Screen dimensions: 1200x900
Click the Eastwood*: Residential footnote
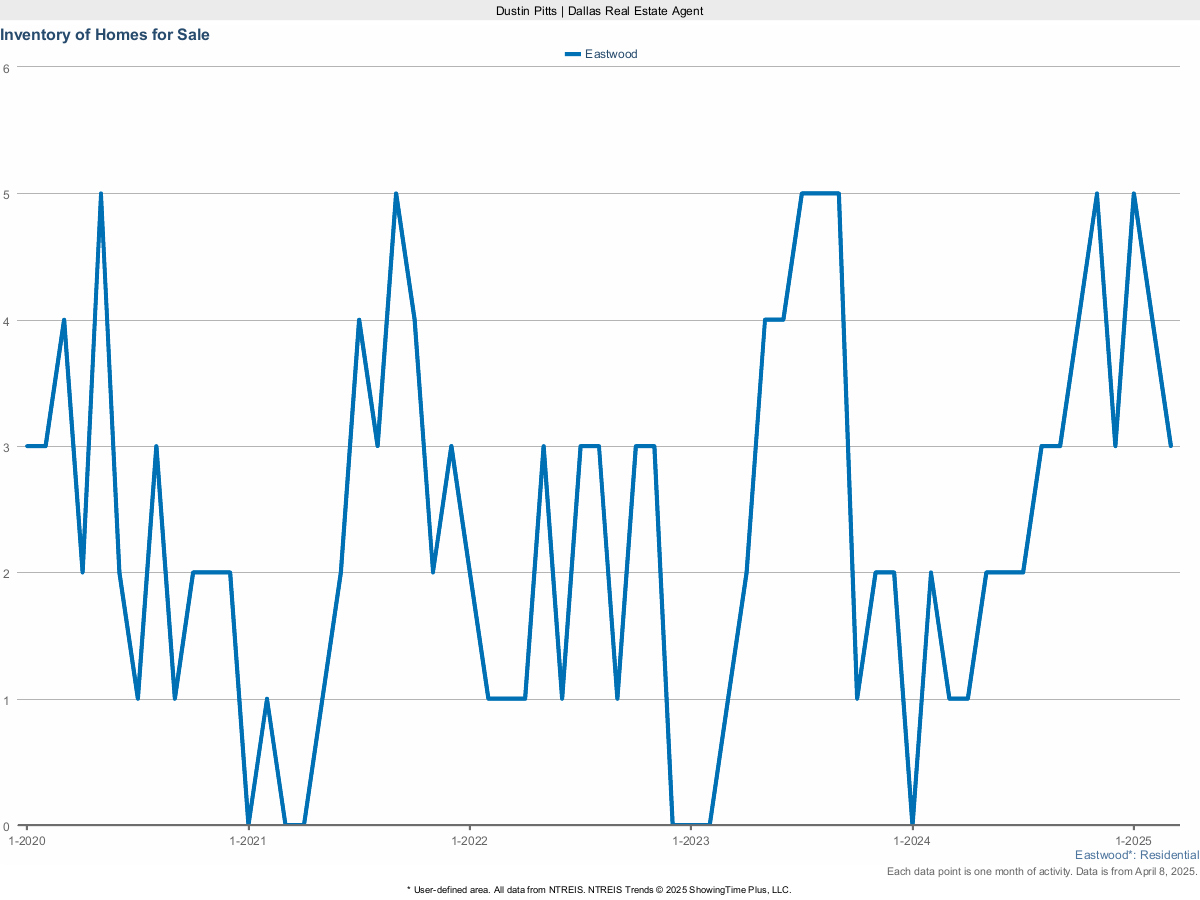point(1136,856)
